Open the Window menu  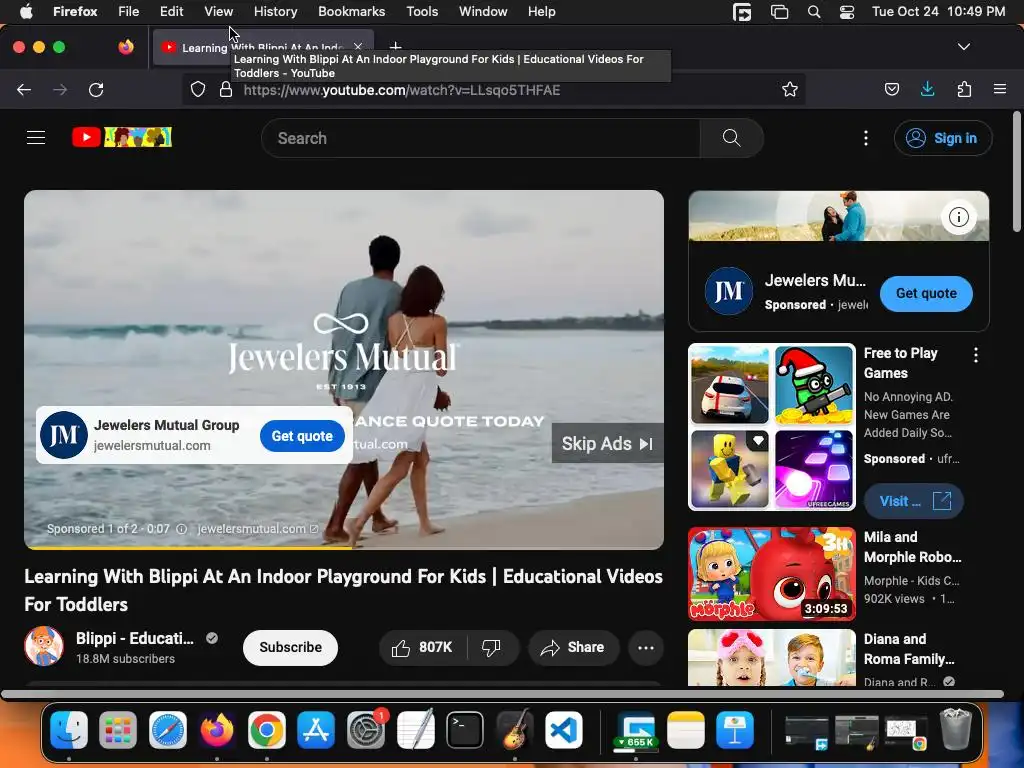click(x=483, y=11)
